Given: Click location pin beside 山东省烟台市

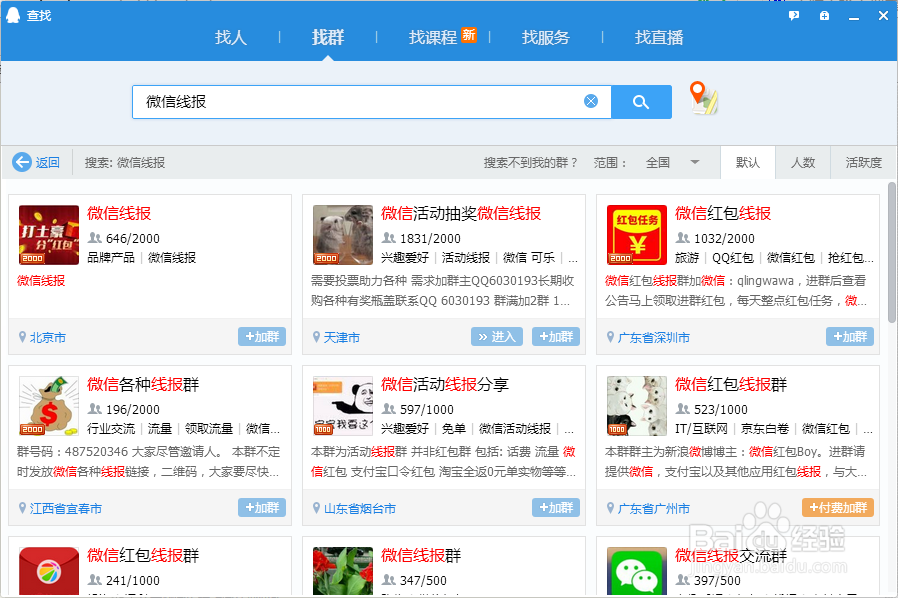Looking at the screenshot, I should 316,507.
